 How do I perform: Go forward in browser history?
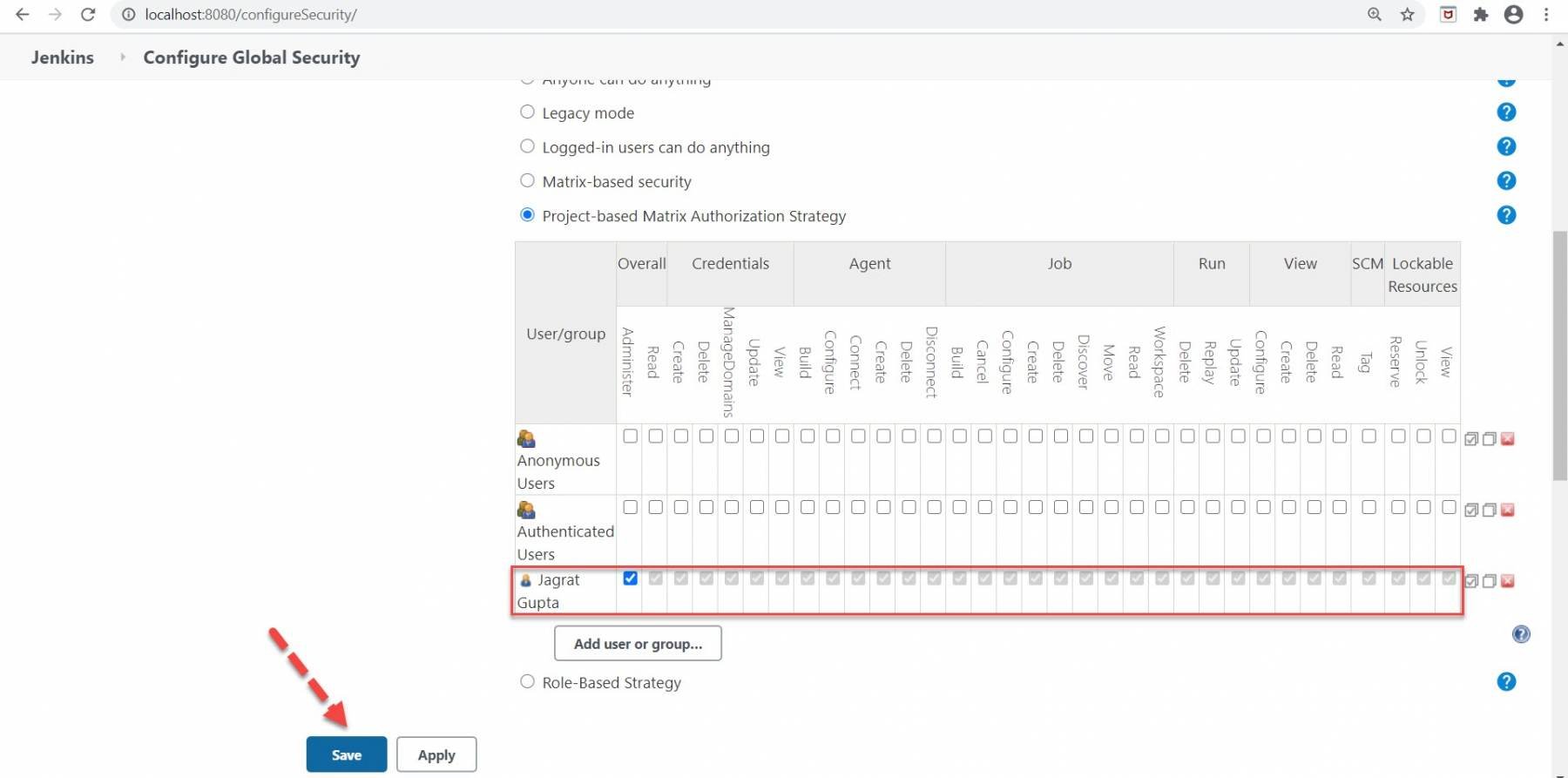pos(55,15)
